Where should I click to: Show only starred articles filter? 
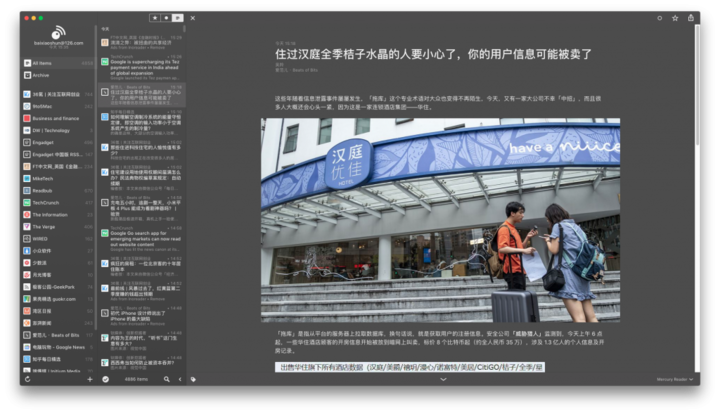coord(155,18)
